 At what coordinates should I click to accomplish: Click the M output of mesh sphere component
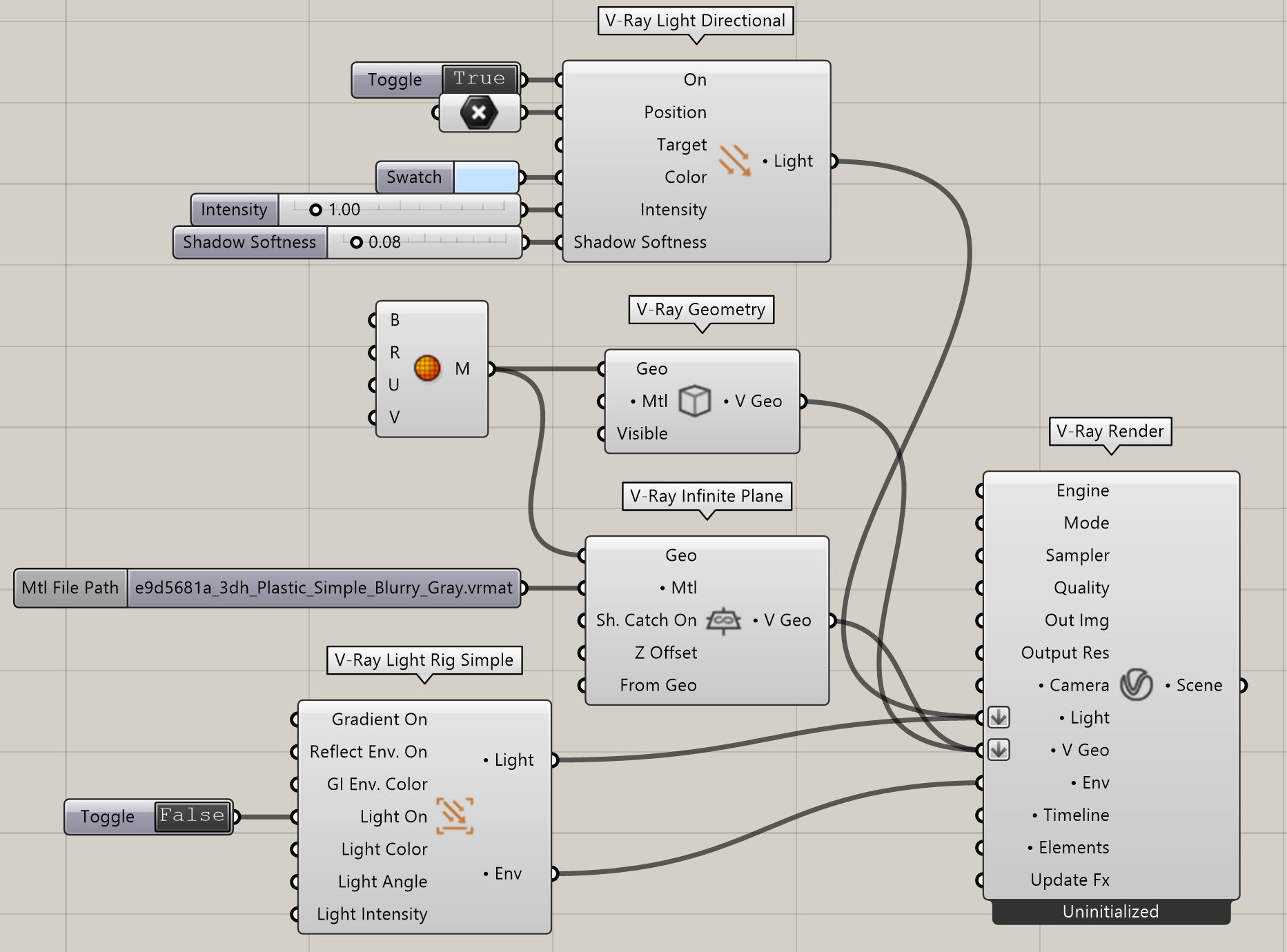coord(462,368)
